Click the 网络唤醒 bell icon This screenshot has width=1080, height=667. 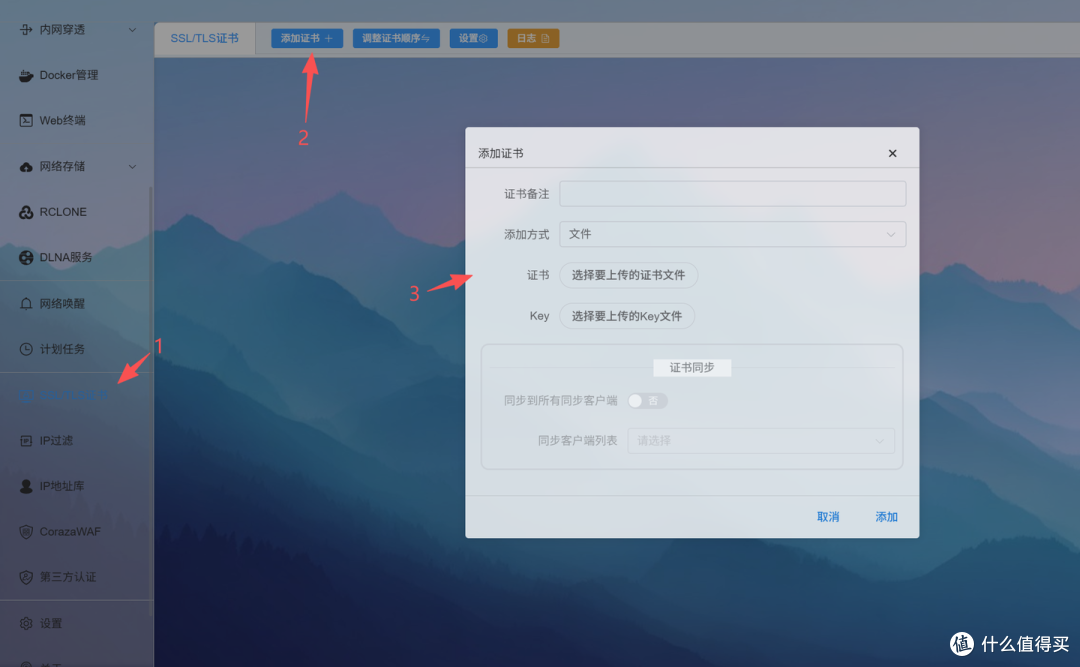click(26, 304)
